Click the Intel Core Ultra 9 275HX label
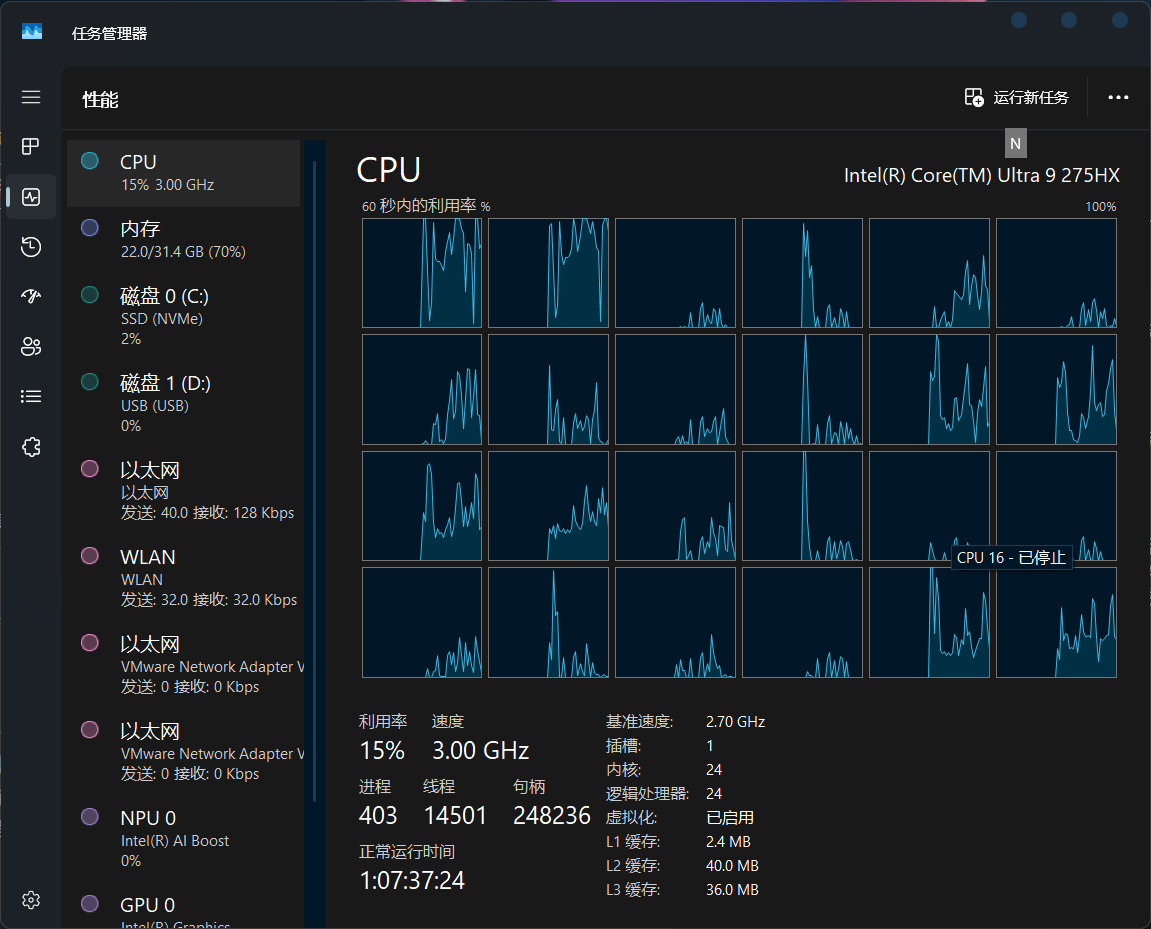This screenshot has height=929, width=1151. [x=981, y=175]
